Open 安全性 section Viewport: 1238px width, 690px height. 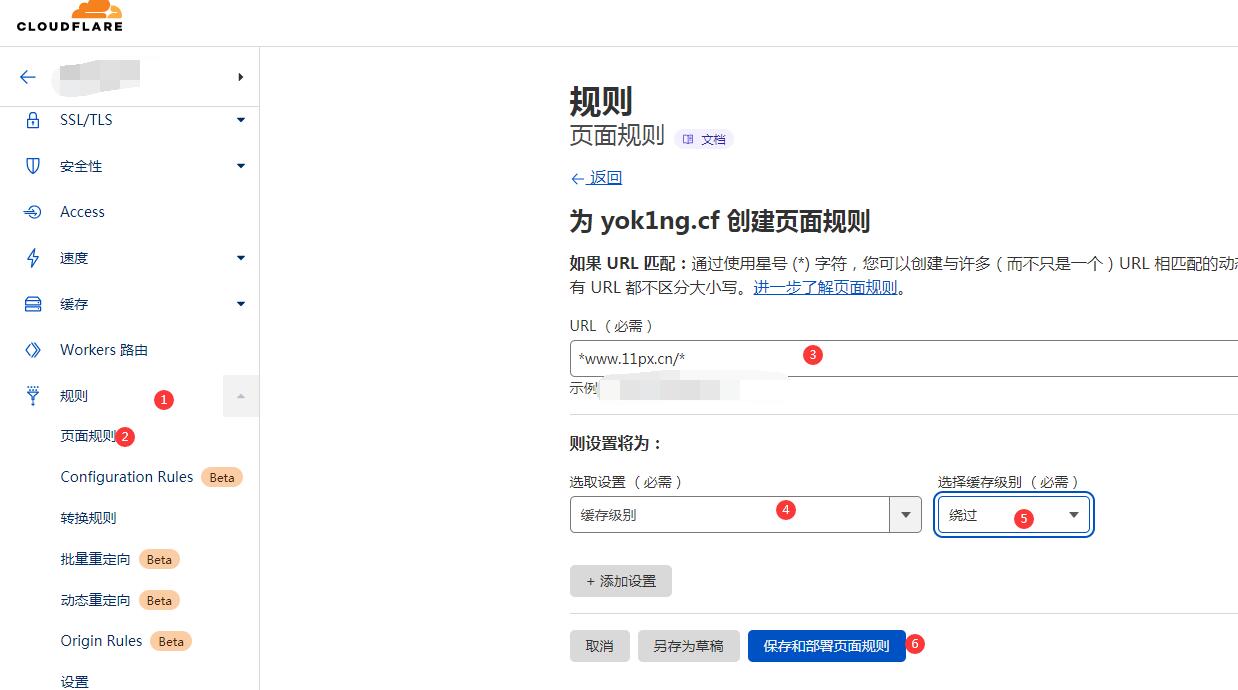(81, 166)
